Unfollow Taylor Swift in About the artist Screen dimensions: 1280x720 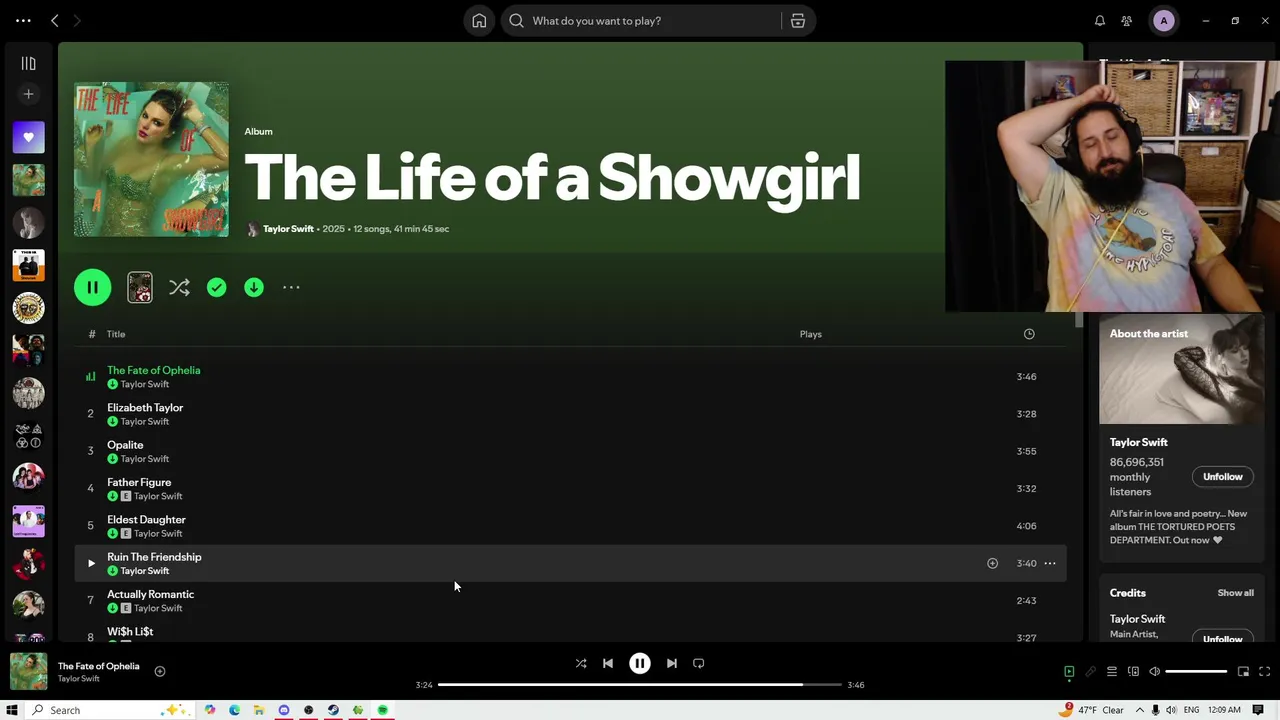(x=1222, y=477)
